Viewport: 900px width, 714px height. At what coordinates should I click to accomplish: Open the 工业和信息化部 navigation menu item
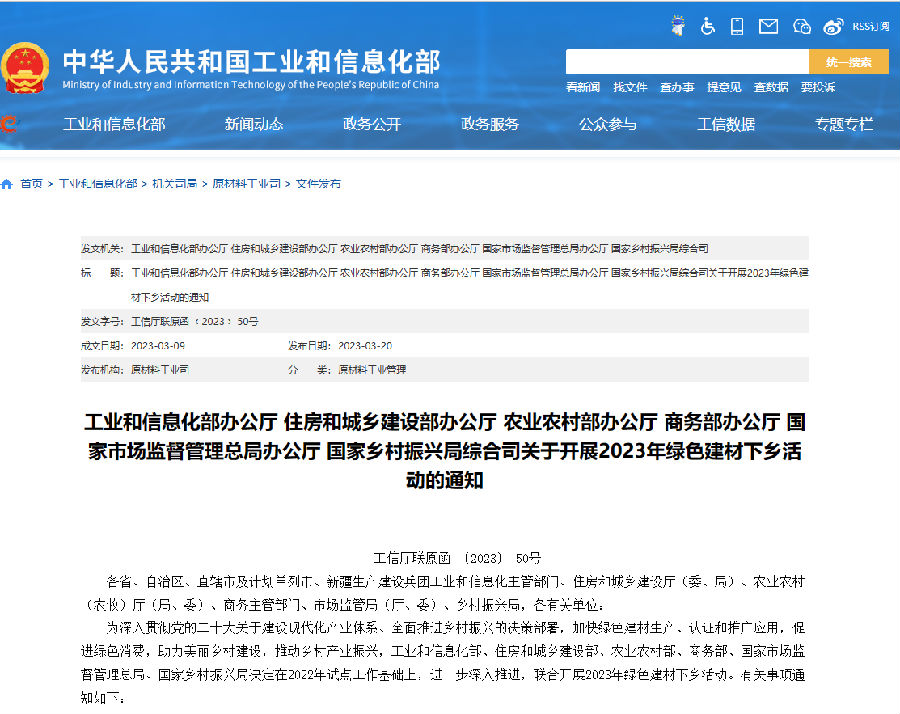(114, 124)
